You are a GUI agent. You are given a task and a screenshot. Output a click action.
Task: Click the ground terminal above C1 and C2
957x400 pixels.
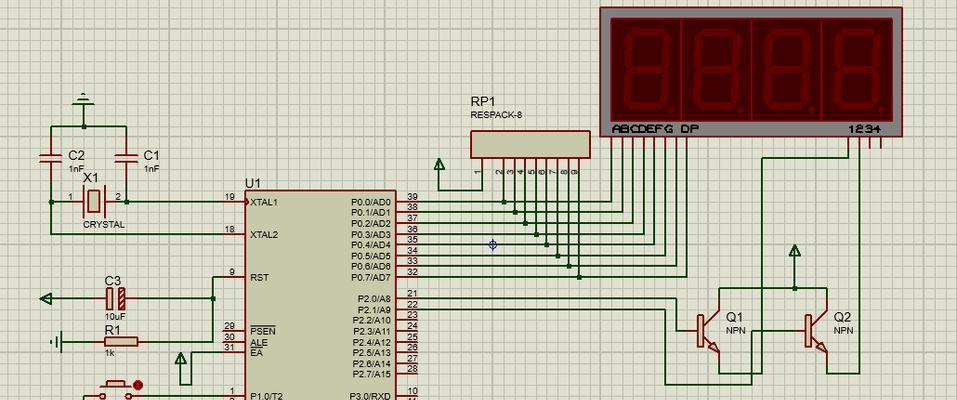(84, 101)
